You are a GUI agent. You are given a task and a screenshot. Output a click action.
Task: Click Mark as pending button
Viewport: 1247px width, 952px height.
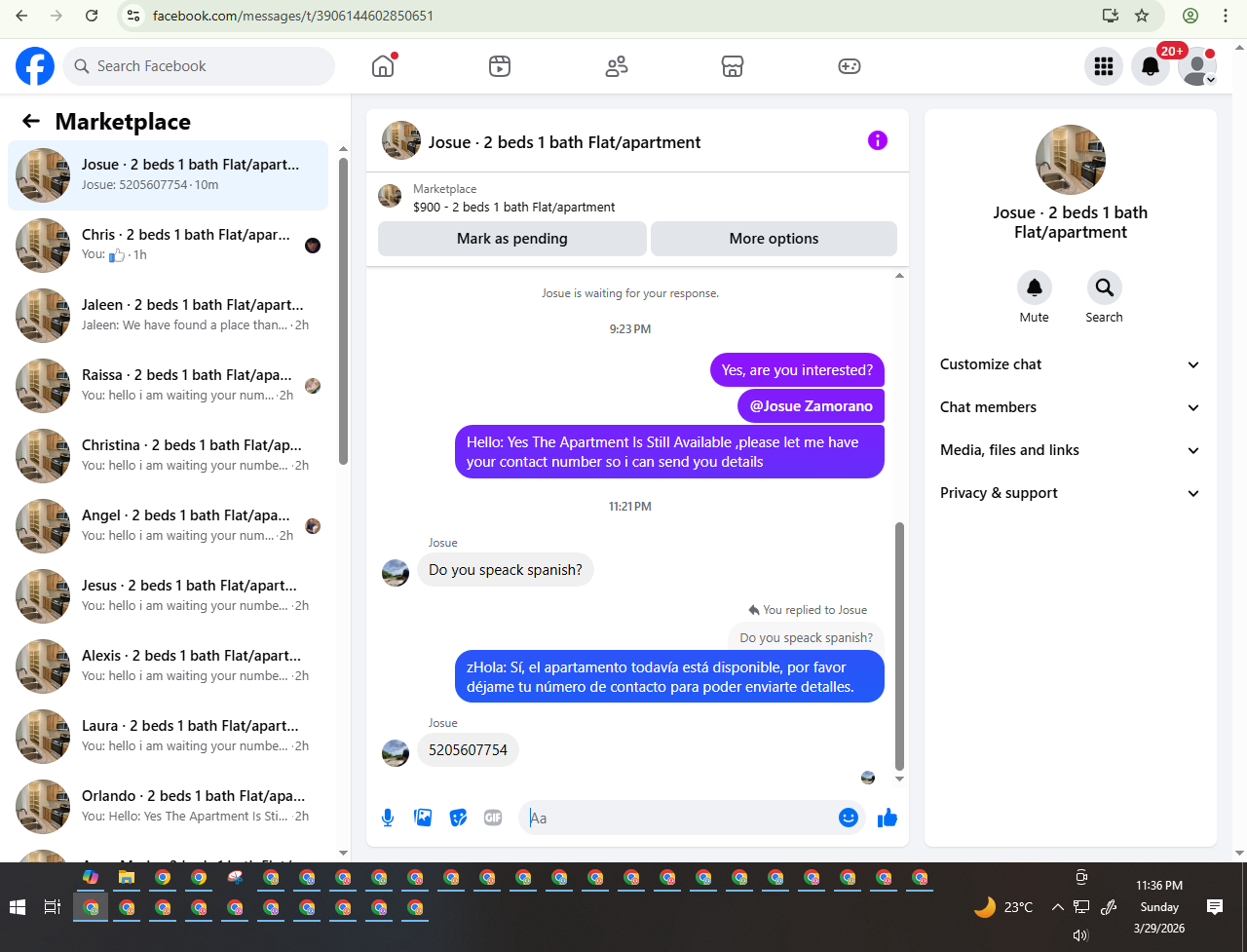pyautogui.click(x=512, y=239)
